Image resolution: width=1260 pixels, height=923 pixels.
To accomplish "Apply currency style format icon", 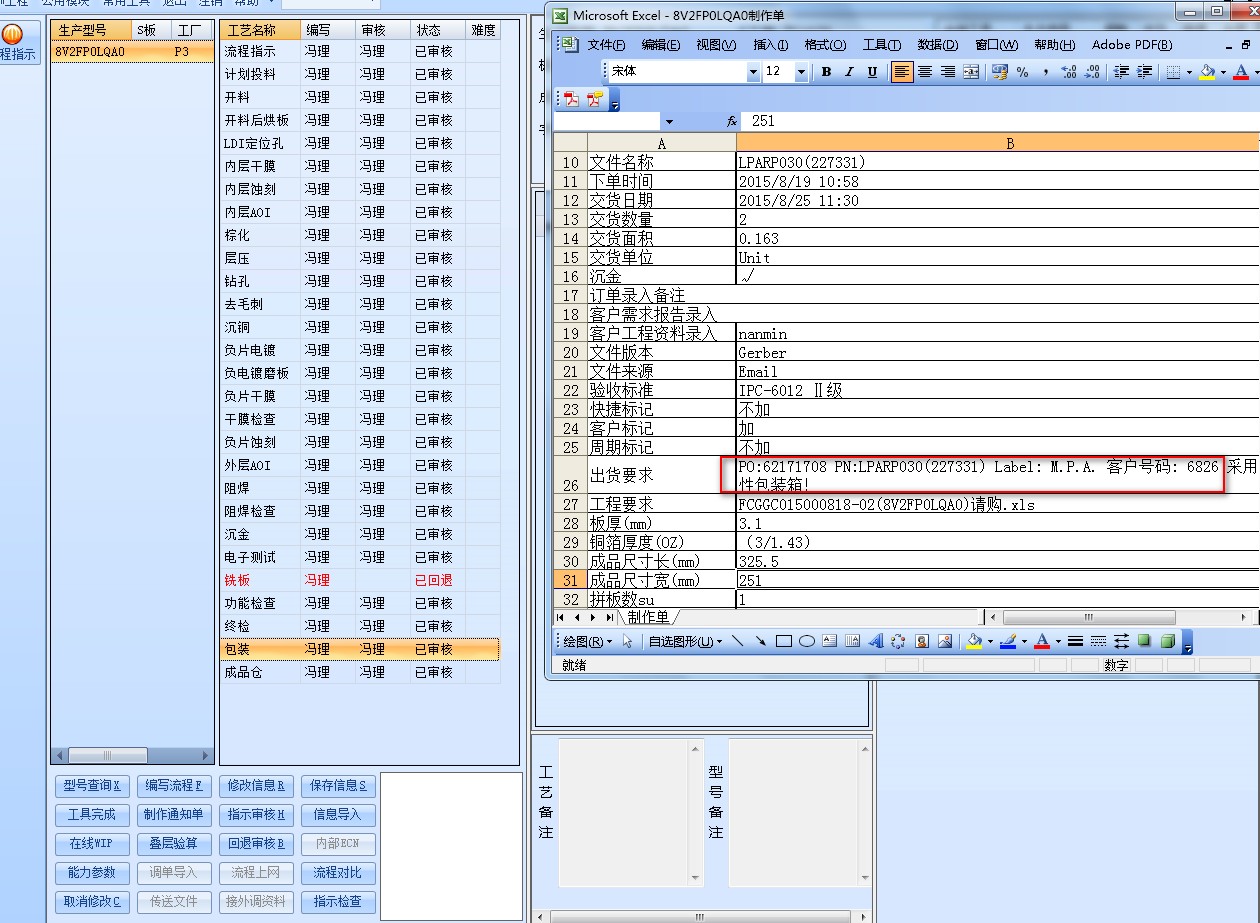I will pos(1000,72).
